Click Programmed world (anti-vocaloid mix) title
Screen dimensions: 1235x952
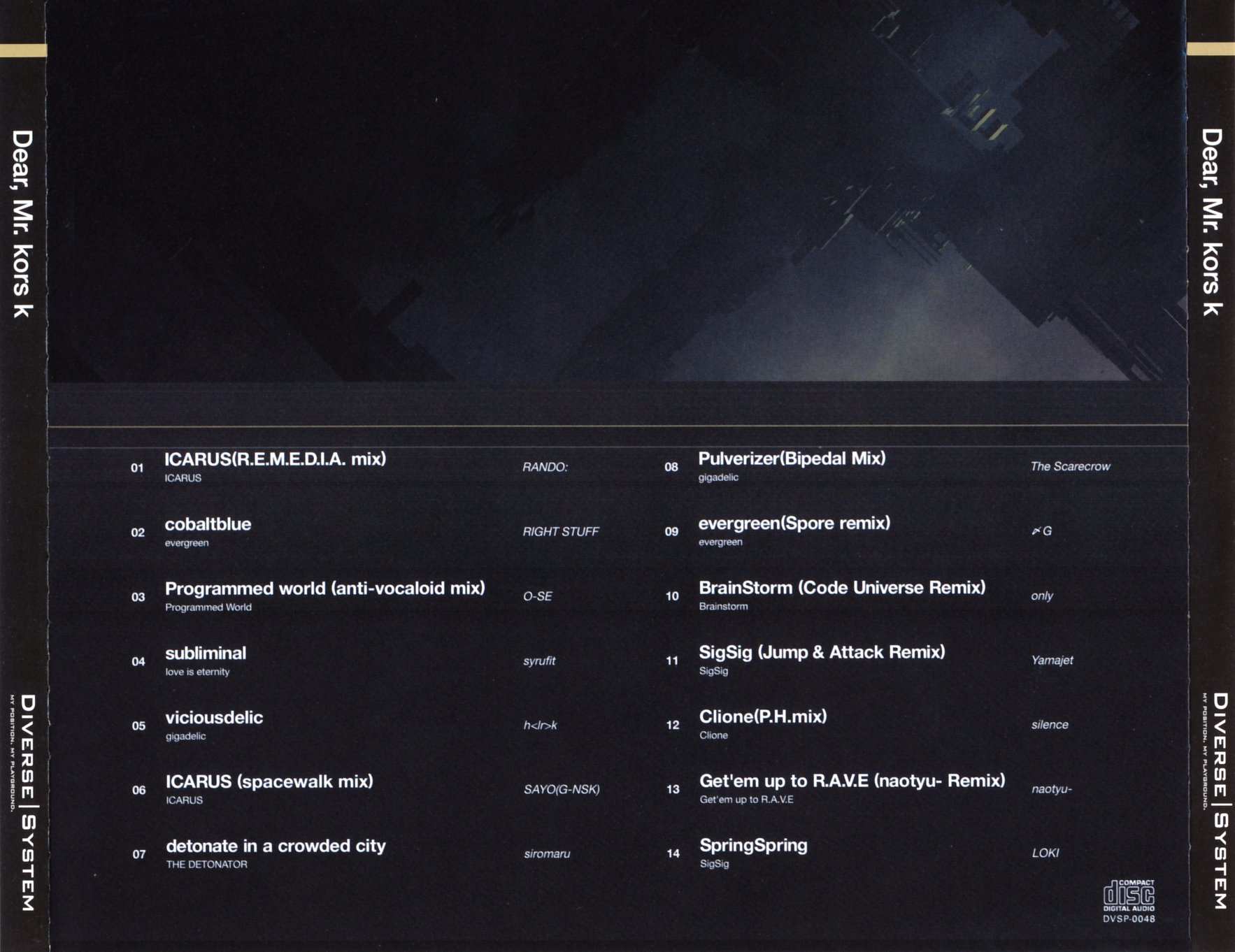tap(324, 589)
